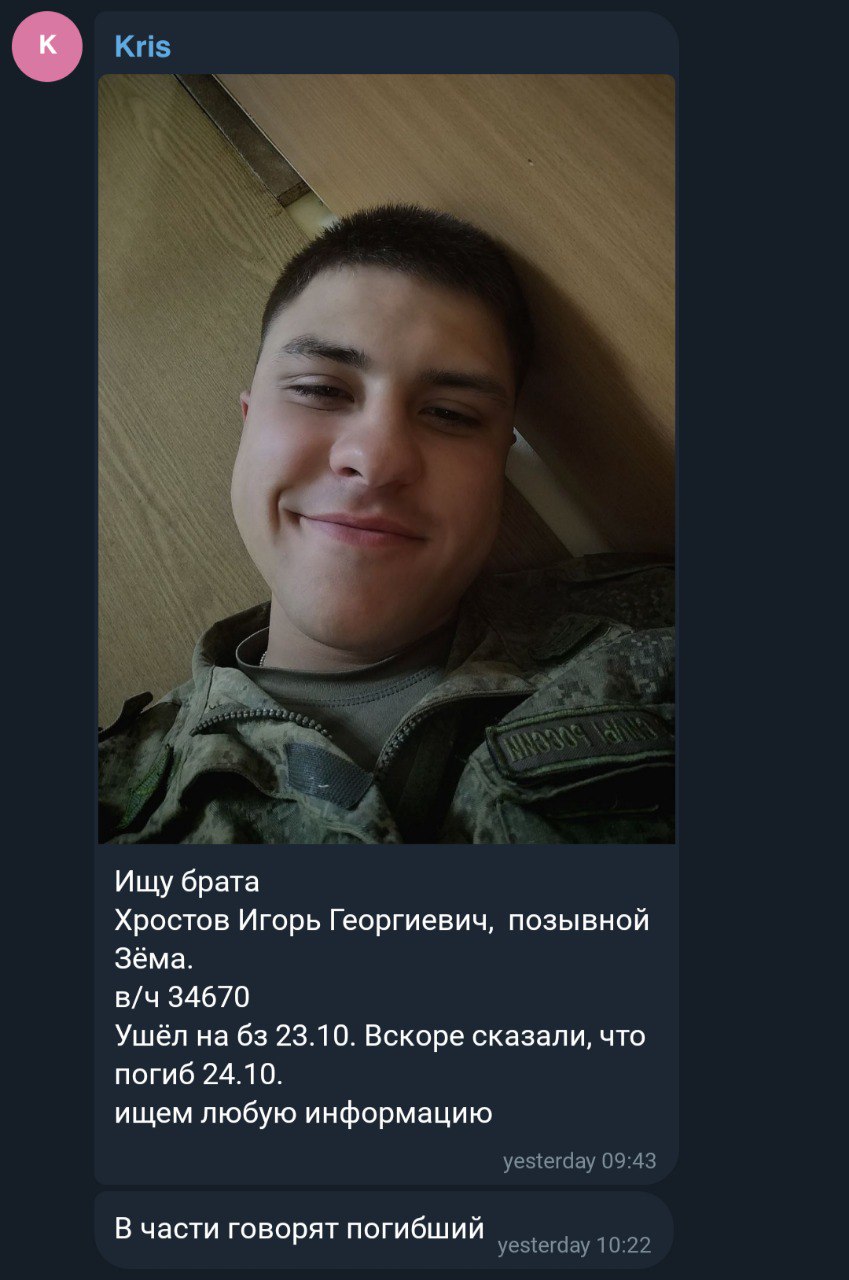Click the unit number "в/ч 34670"
The image size is (849, 1280).
[x=182, y=998]
